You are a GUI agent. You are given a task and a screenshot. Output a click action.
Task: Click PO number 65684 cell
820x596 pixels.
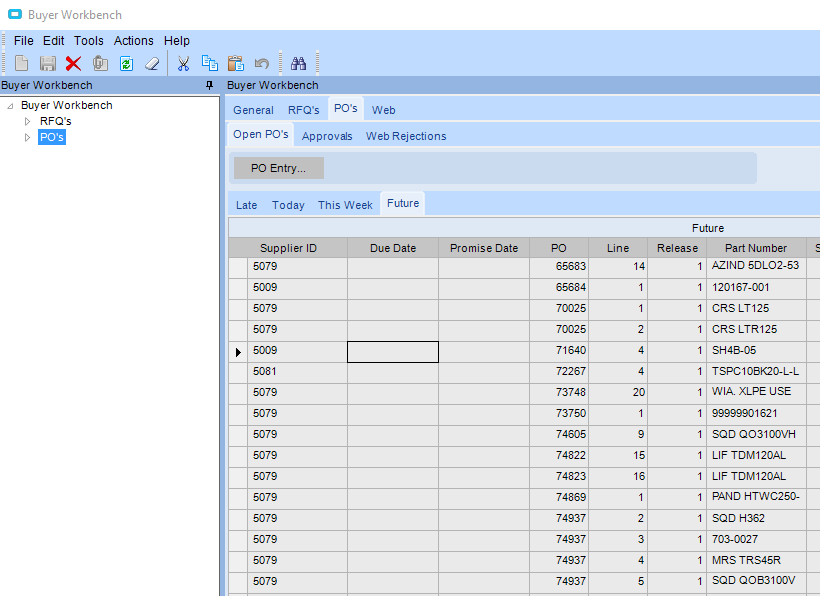click(559, 289)
